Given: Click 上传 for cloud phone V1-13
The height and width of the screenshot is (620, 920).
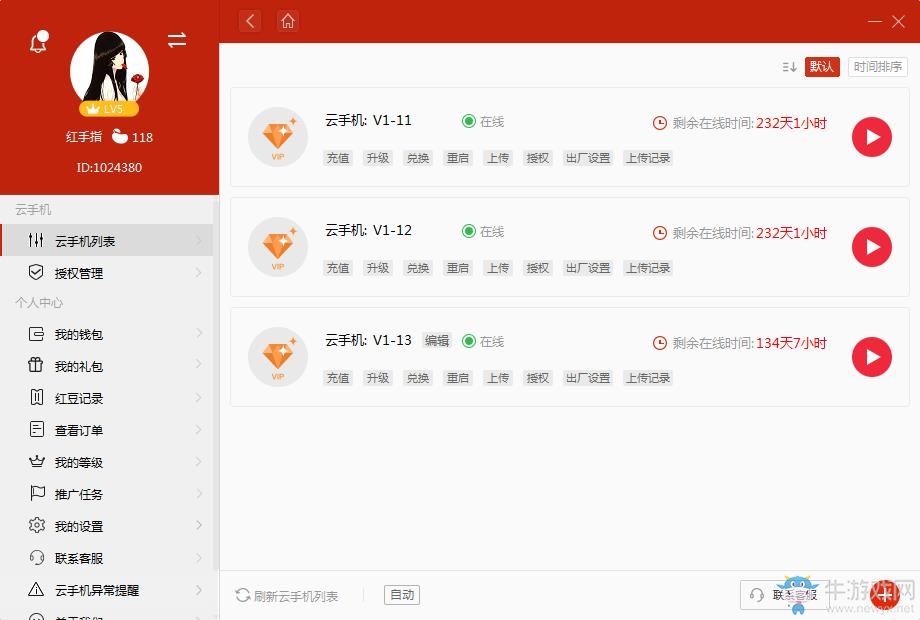Looking at the screenshot, I should pos(498,378).
